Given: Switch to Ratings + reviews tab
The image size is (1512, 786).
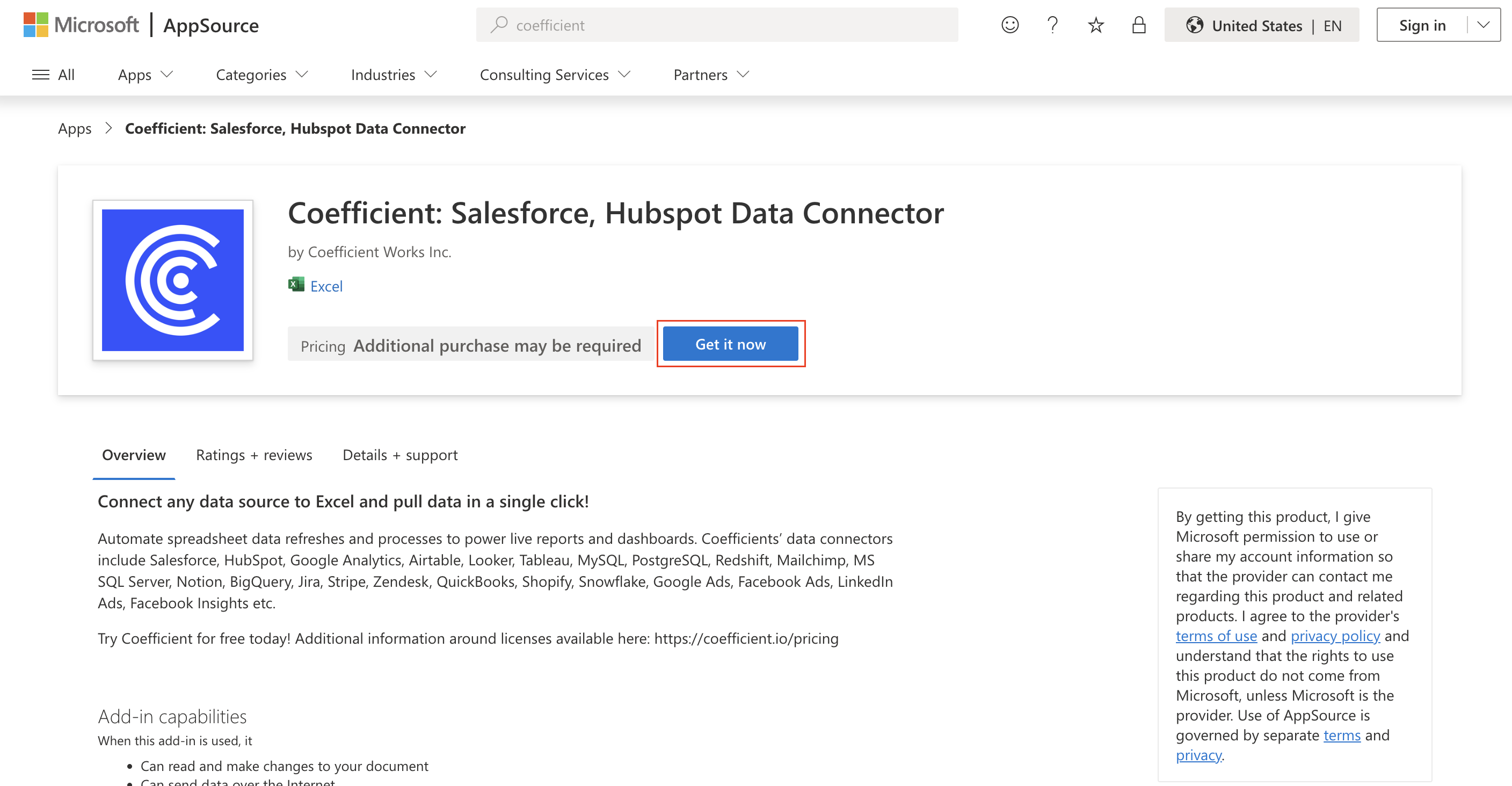Looking at the screenshot, I should [x=253, y=455].
